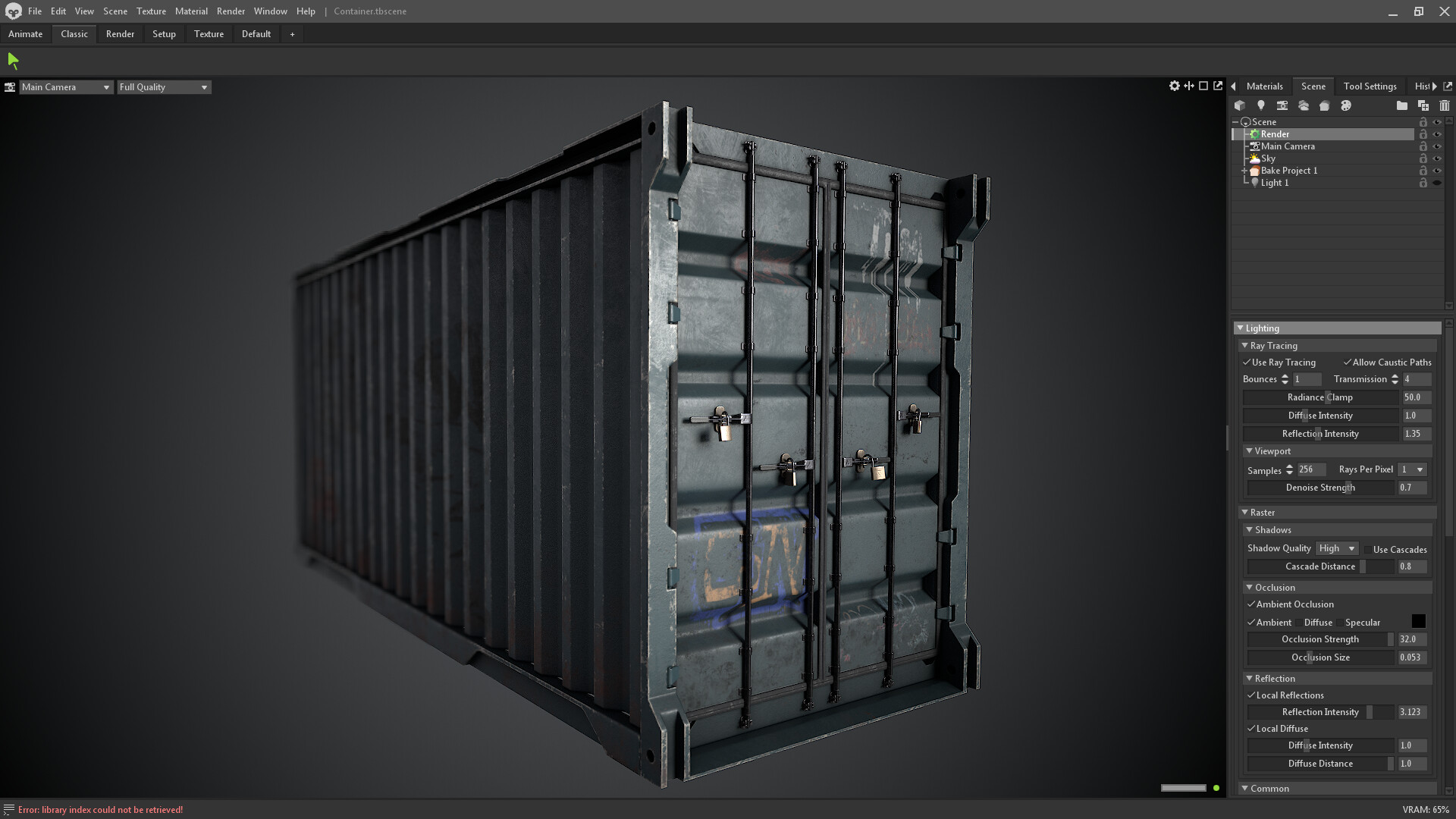Add a Sky object via cloud icon
This screenshot has width=1456, height=819.
1304,105
